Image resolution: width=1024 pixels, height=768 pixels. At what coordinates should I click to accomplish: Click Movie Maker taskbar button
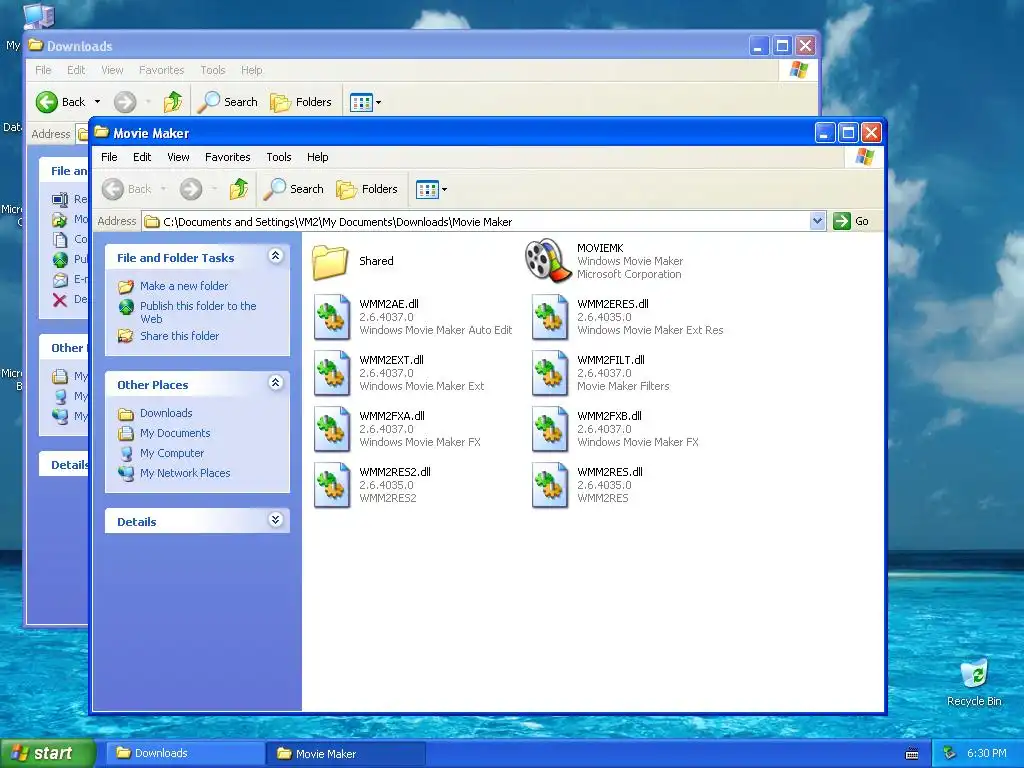coord(346,754)
